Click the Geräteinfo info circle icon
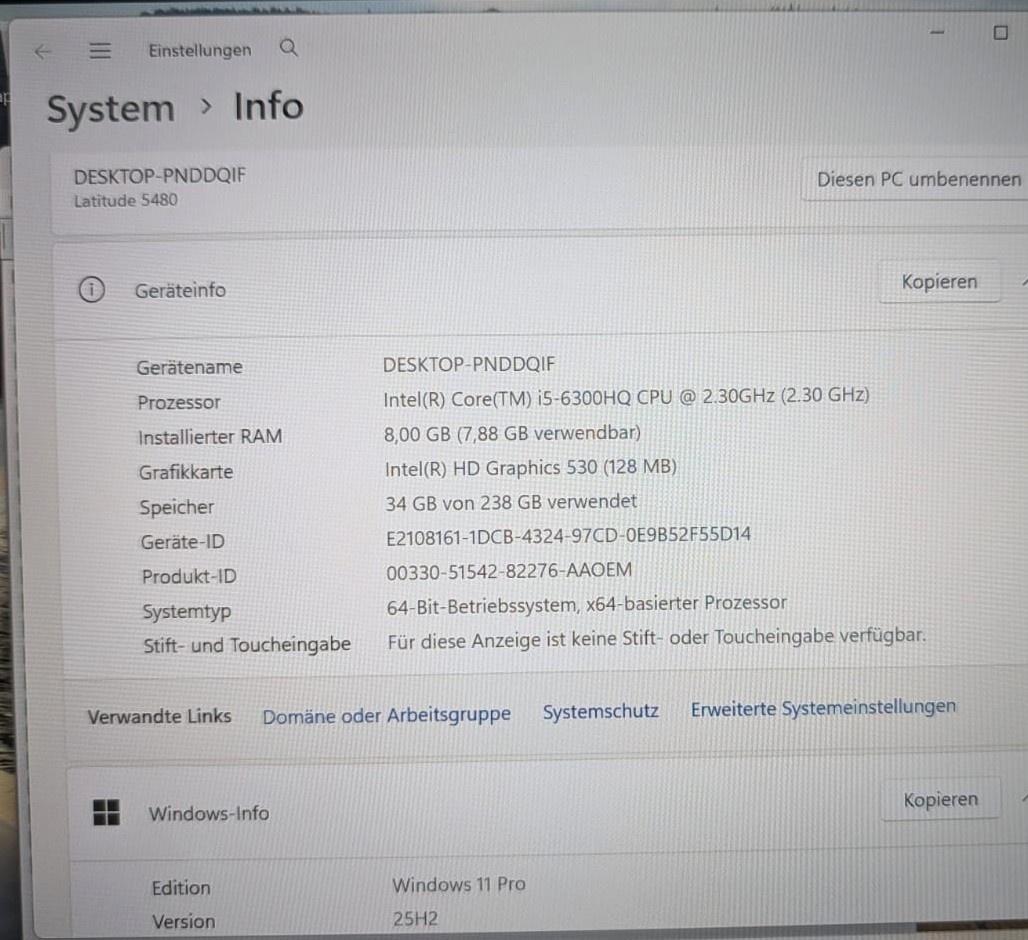 pyautogui.click(x=92, y=289)
